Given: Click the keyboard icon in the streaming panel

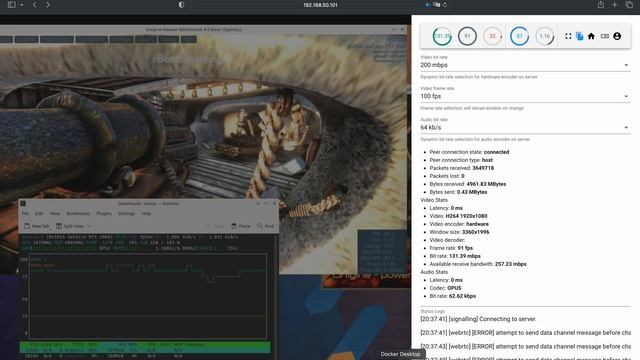Looking at the screenshot, I should coord(605,36).
